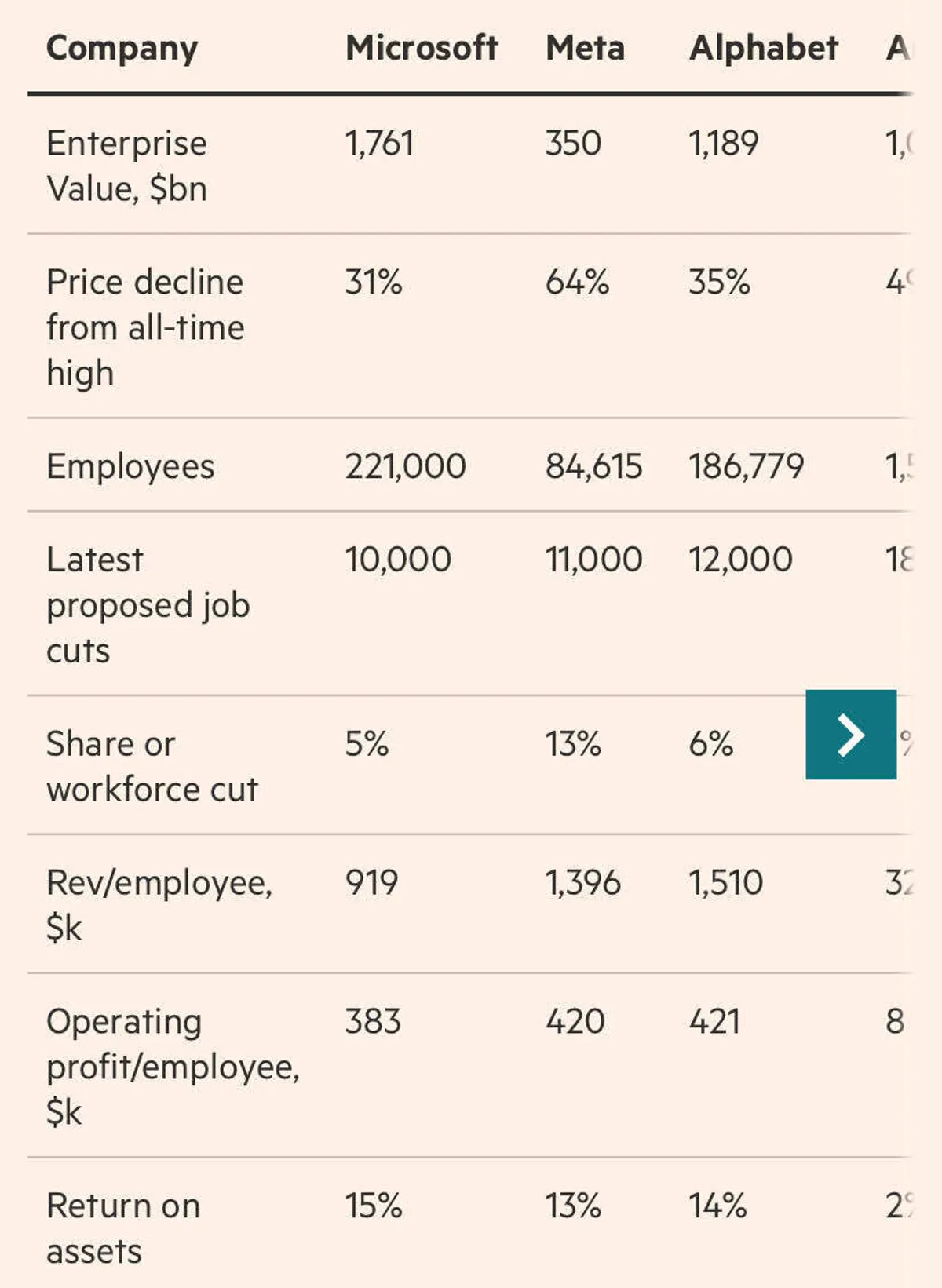Click the Company column header
Viewport: 942px width, 1288px height.
(x=122, y=49)
